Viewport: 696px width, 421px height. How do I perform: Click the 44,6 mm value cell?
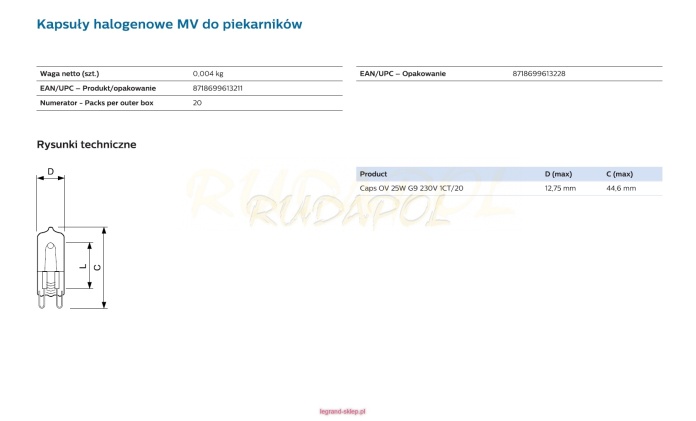click(x=621, y=188)
